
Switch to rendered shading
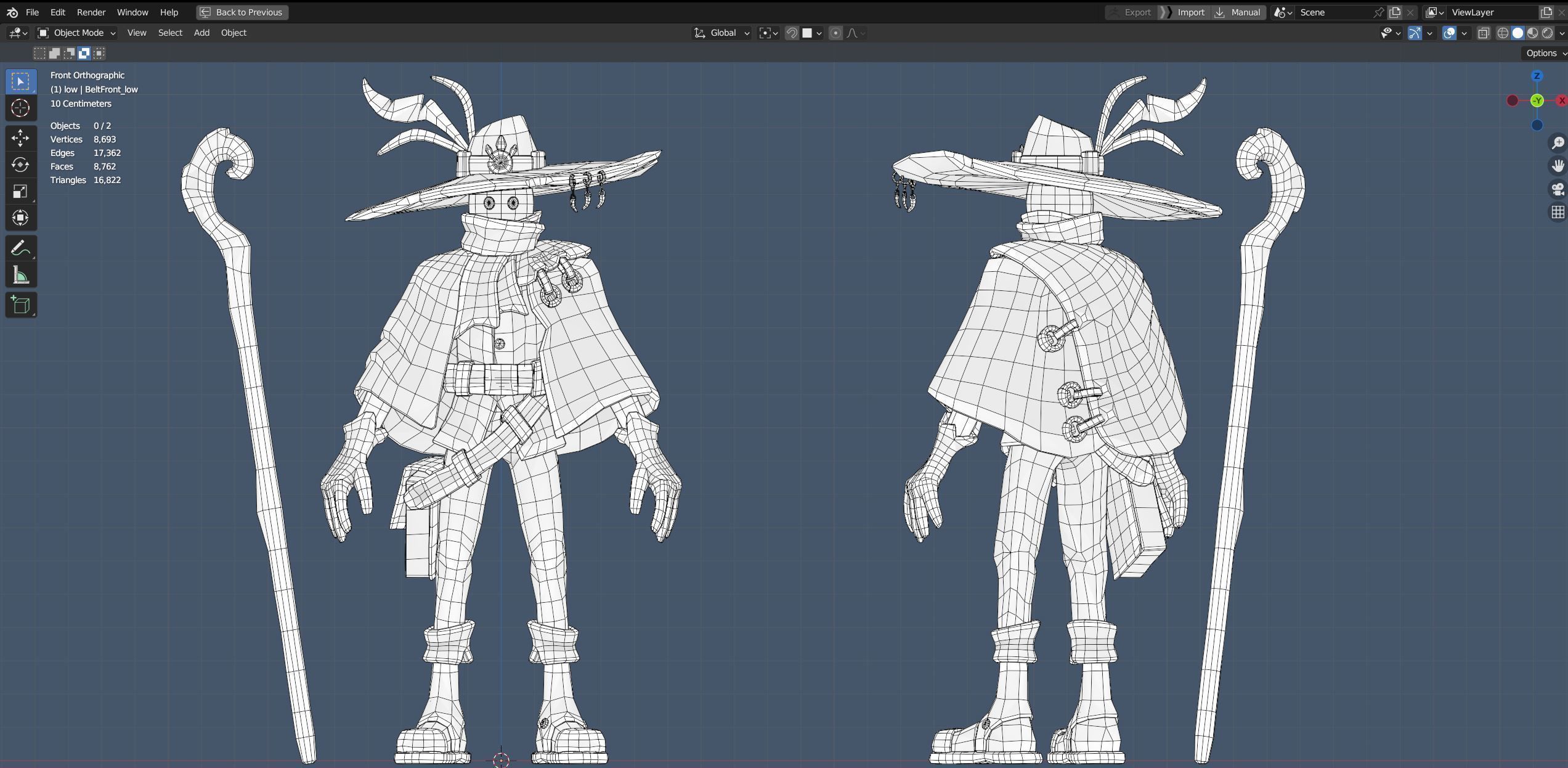click(x=1547, y=33)
